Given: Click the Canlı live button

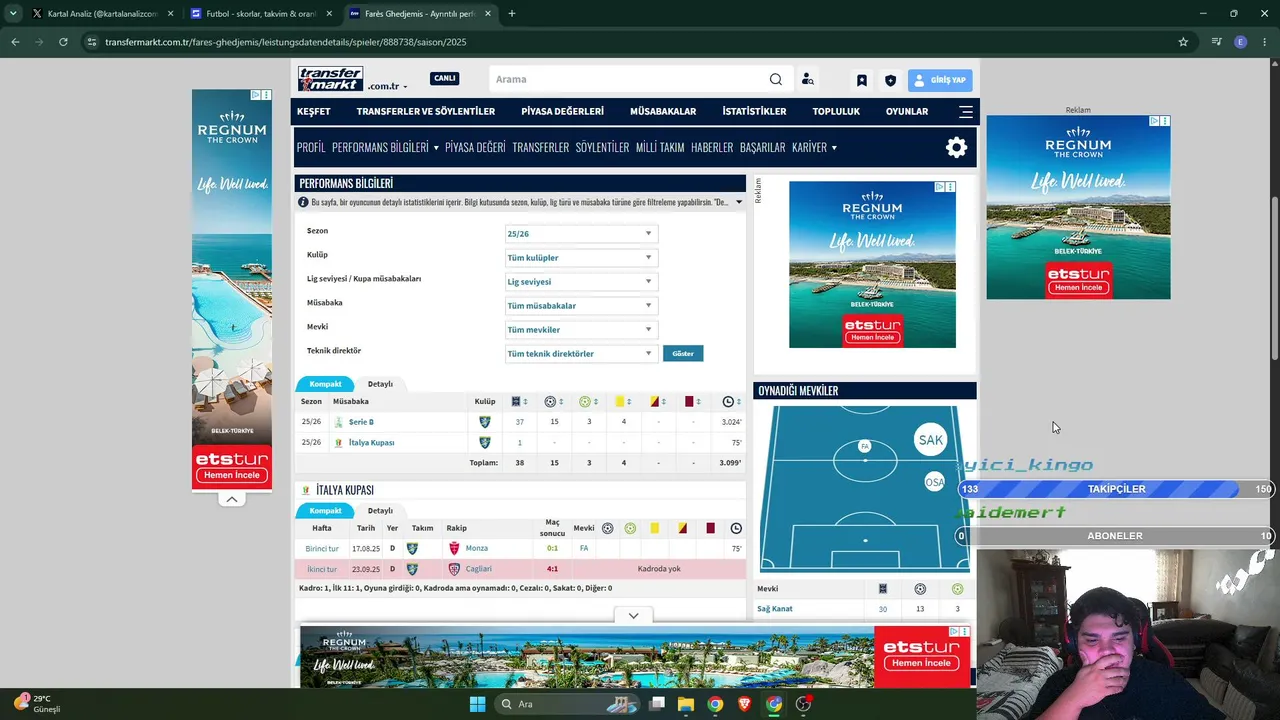Looking at the screenshot, I should click(x=445, y=78).
